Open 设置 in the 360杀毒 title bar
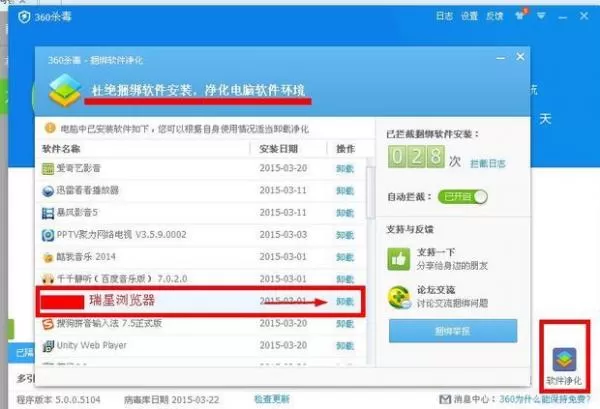The height and width of the screenshot is (409, 600). coord(470,16)
